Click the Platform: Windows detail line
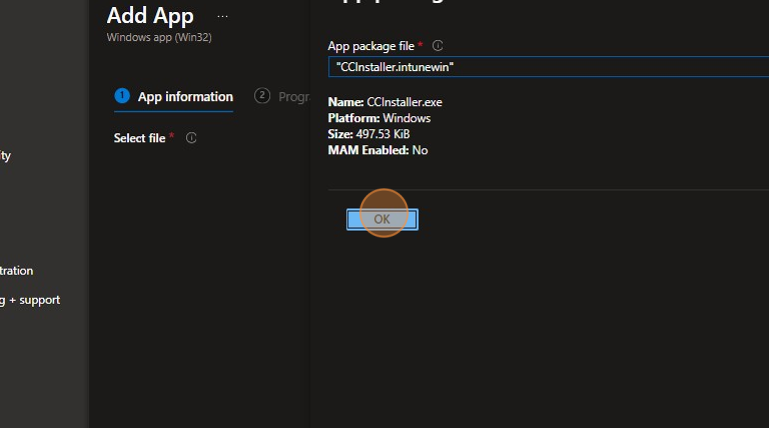769x428 pixels. 379,118
